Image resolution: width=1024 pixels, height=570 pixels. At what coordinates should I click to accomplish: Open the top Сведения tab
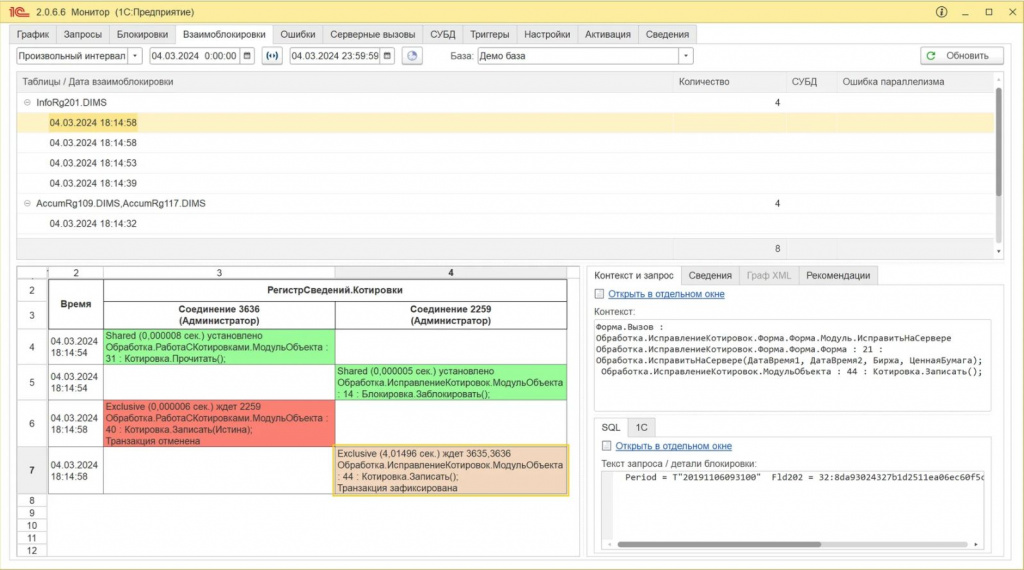pos(667,35)
